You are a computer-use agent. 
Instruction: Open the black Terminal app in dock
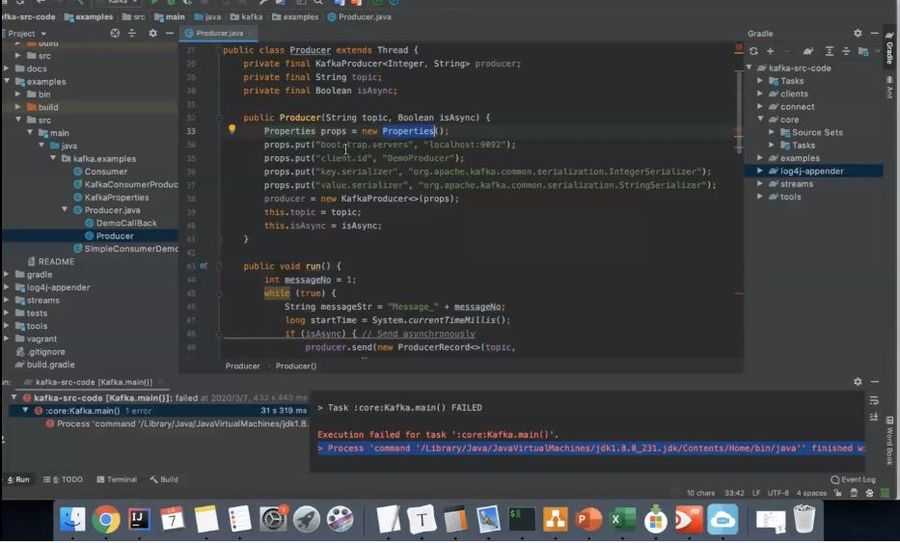pyautogui.click(x=522, y=519)
